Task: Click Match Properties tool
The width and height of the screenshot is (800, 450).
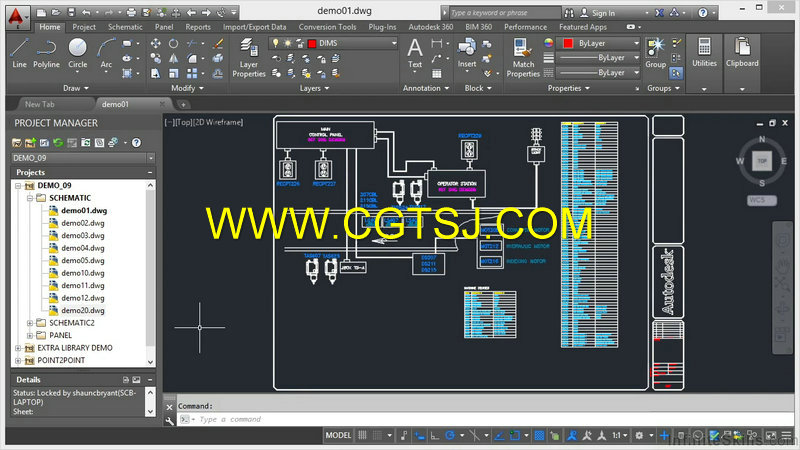Action: pyautogui.click(x=523, y=58)
